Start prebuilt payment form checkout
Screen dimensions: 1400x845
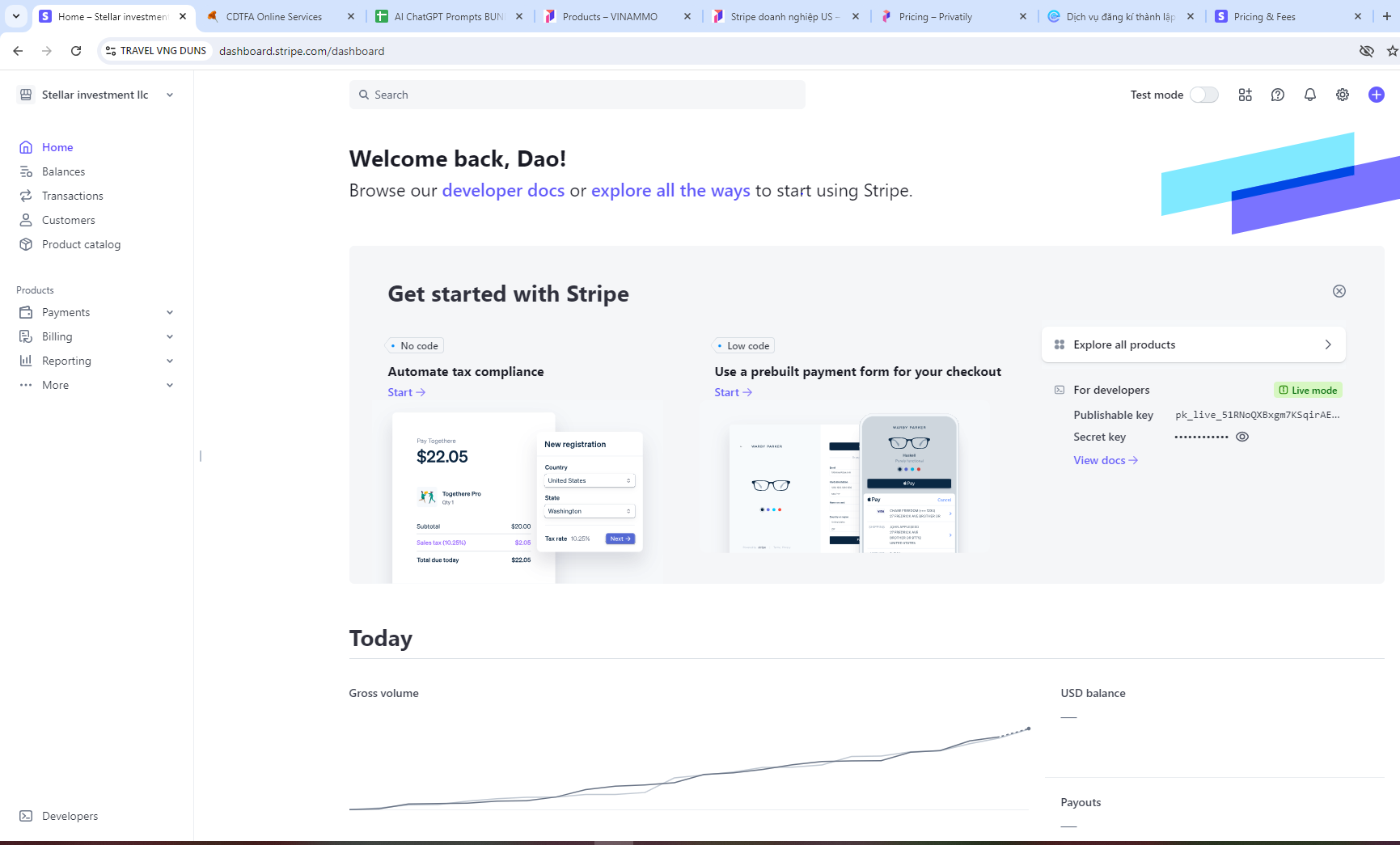pyautogui.click(x=733, y=392)
